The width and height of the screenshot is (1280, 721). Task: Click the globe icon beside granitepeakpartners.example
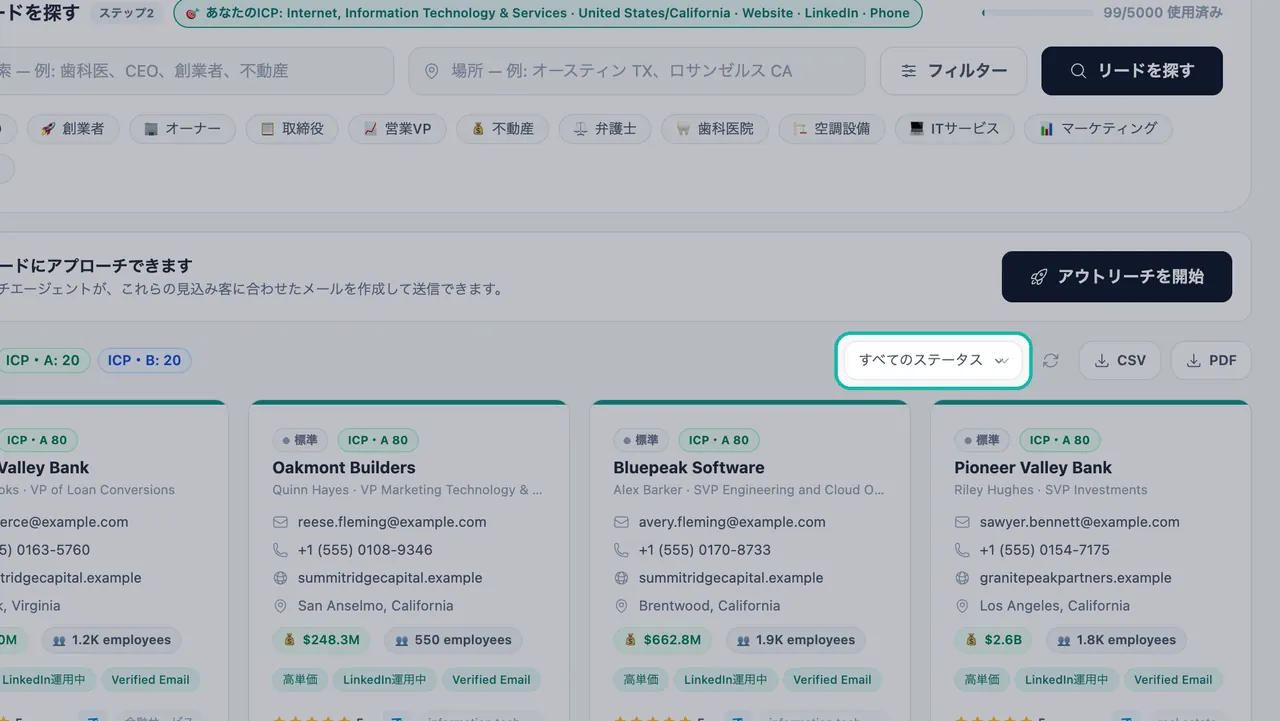coord(963,578)
